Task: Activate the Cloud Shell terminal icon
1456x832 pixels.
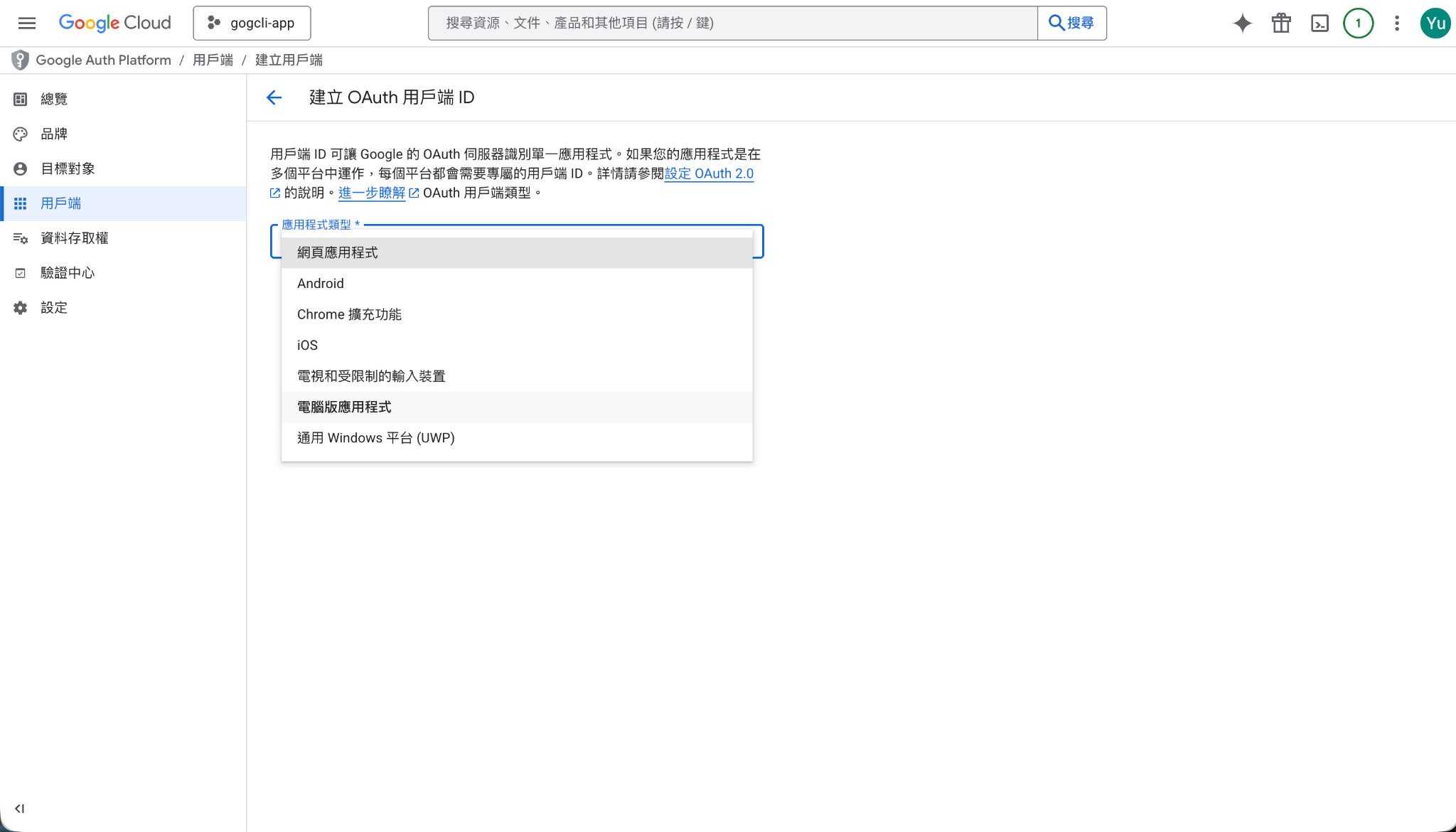Action: tap(1319, 23)
